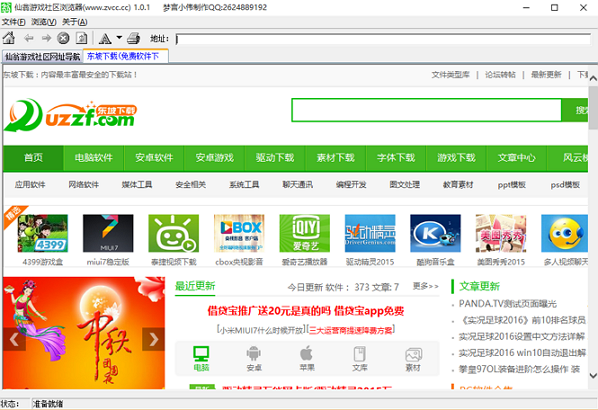This screenshot has width=598, height=410.
Task: Go to 安卓游戏 nav section
Action: tap(214, 158)
